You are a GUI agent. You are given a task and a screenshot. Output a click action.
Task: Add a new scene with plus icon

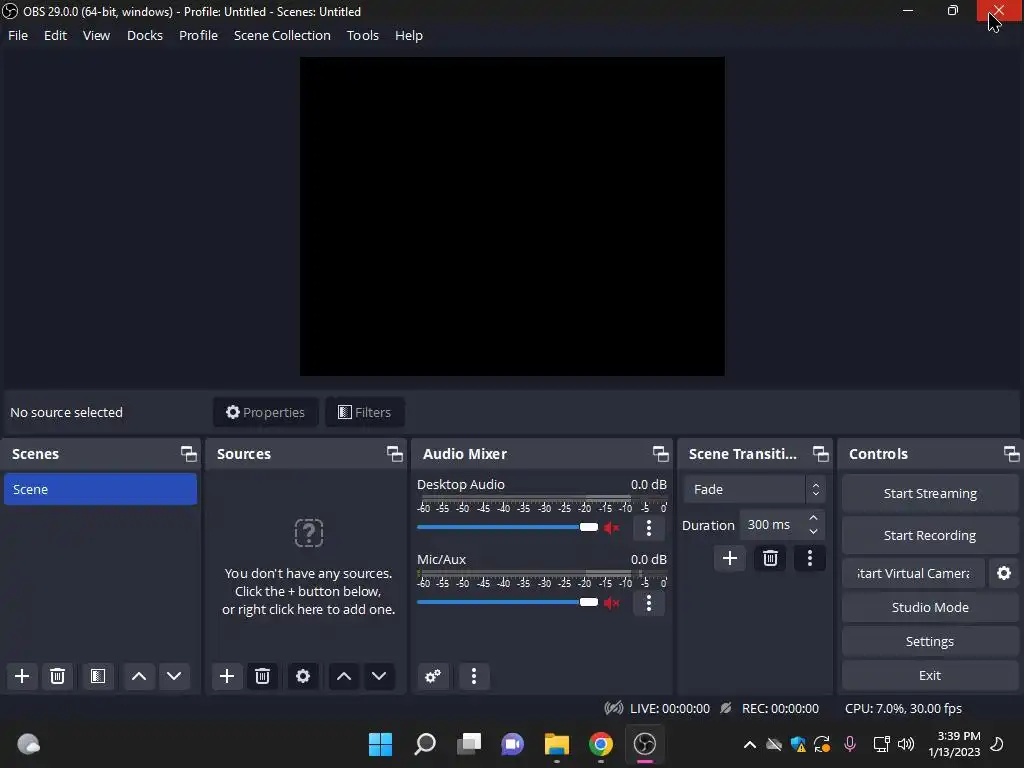(x=22, y=676)
